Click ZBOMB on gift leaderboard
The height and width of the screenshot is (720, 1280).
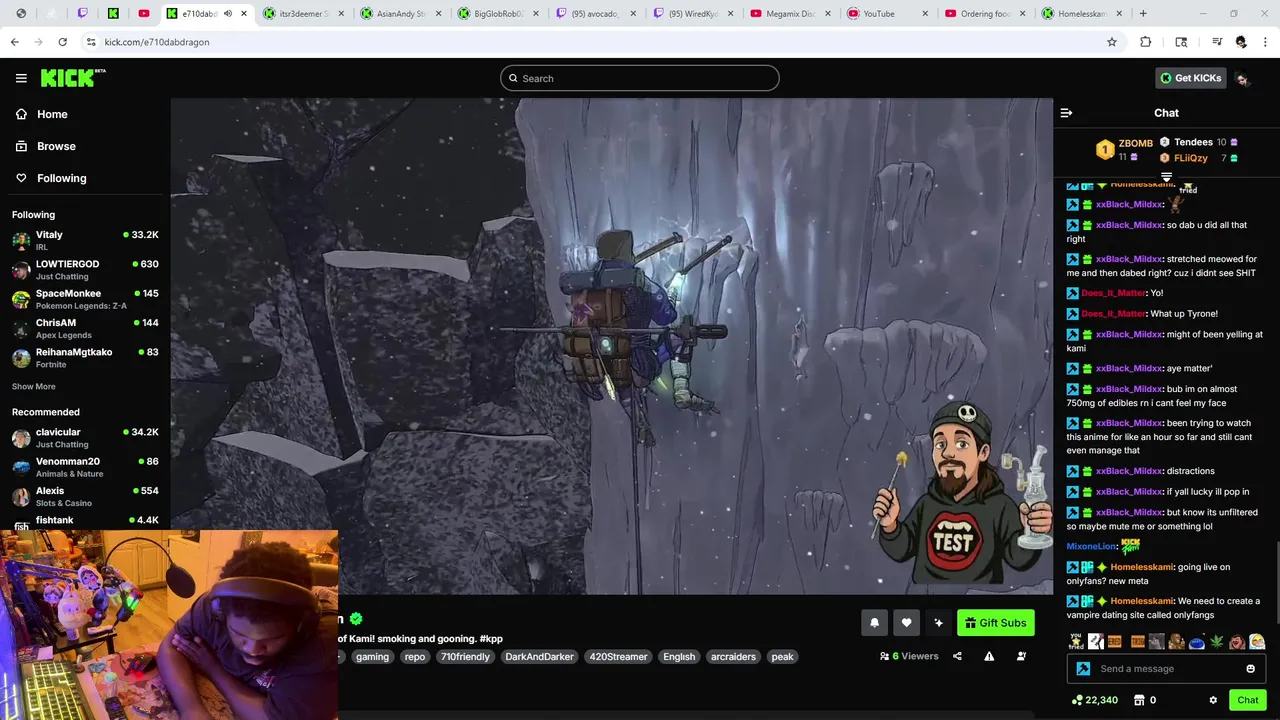point(1135,143)
